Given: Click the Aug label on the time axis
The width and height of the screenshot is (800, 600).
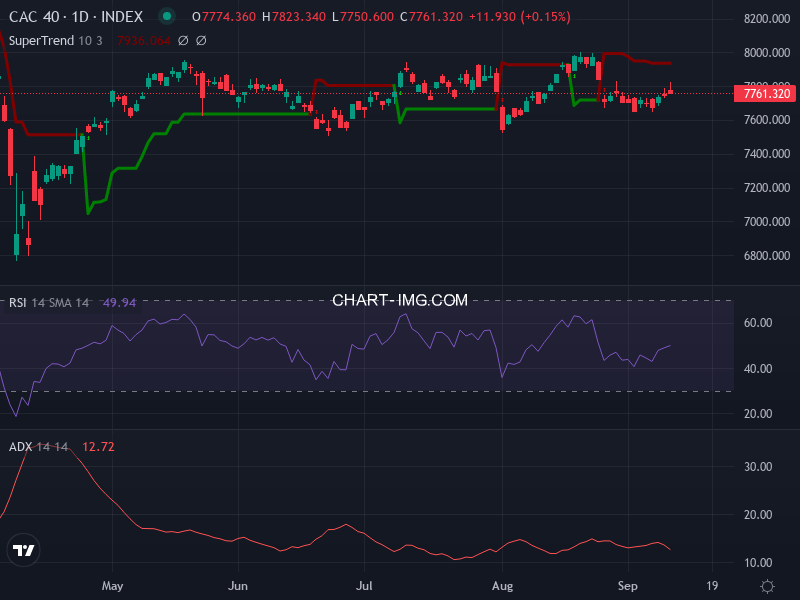Looking at the screenshot, I should (x=503, y=586).
